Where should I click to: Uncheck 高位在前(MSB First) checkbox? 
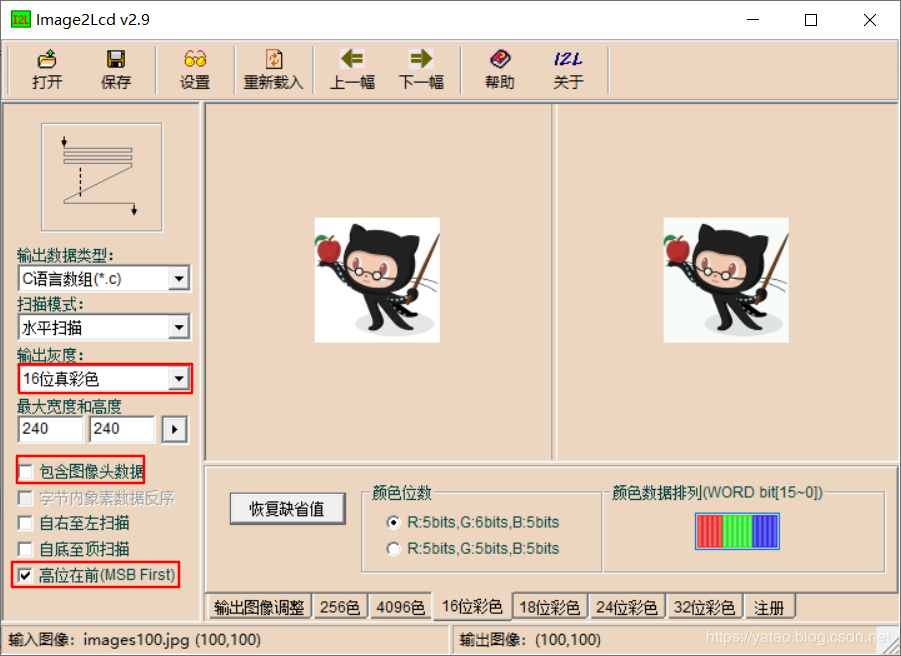click(25, 575)
